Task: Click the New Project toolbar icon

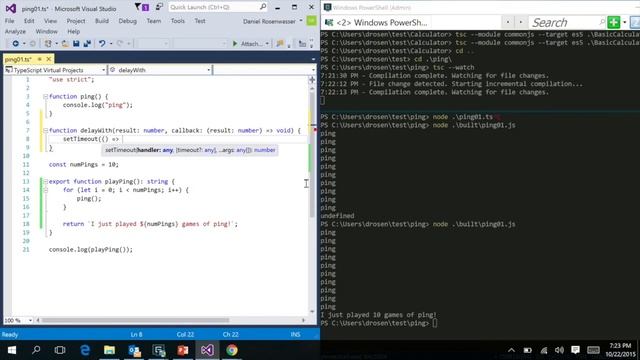Action: coord(48,43)
